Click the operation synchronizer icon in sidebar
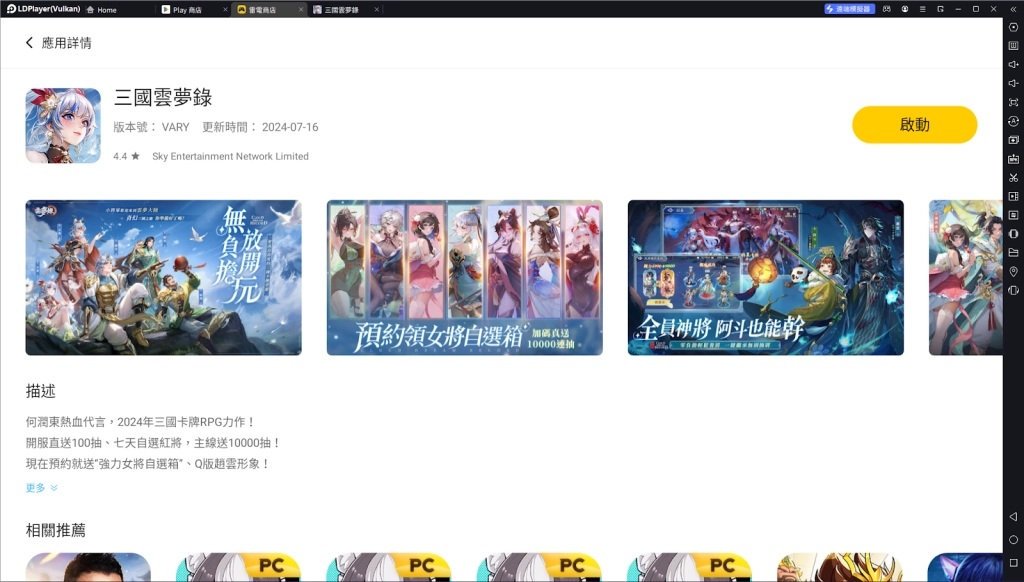Screen dimensions: 1024x582 pos(1013,121)
